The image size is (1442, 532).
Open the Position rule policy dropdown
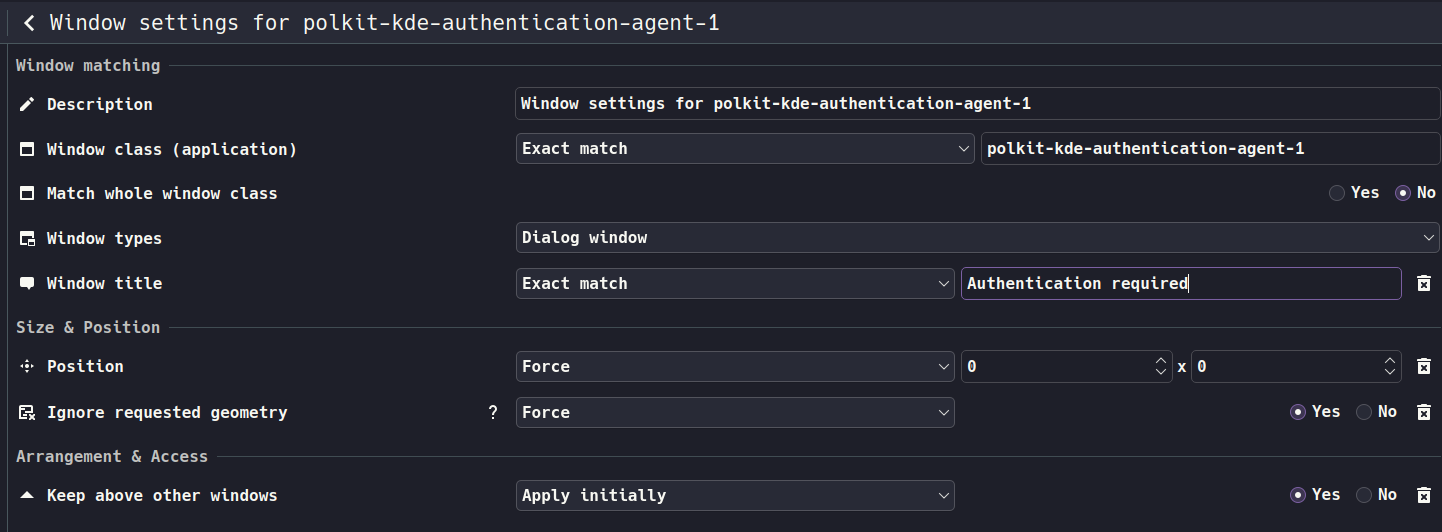[735, 367]
